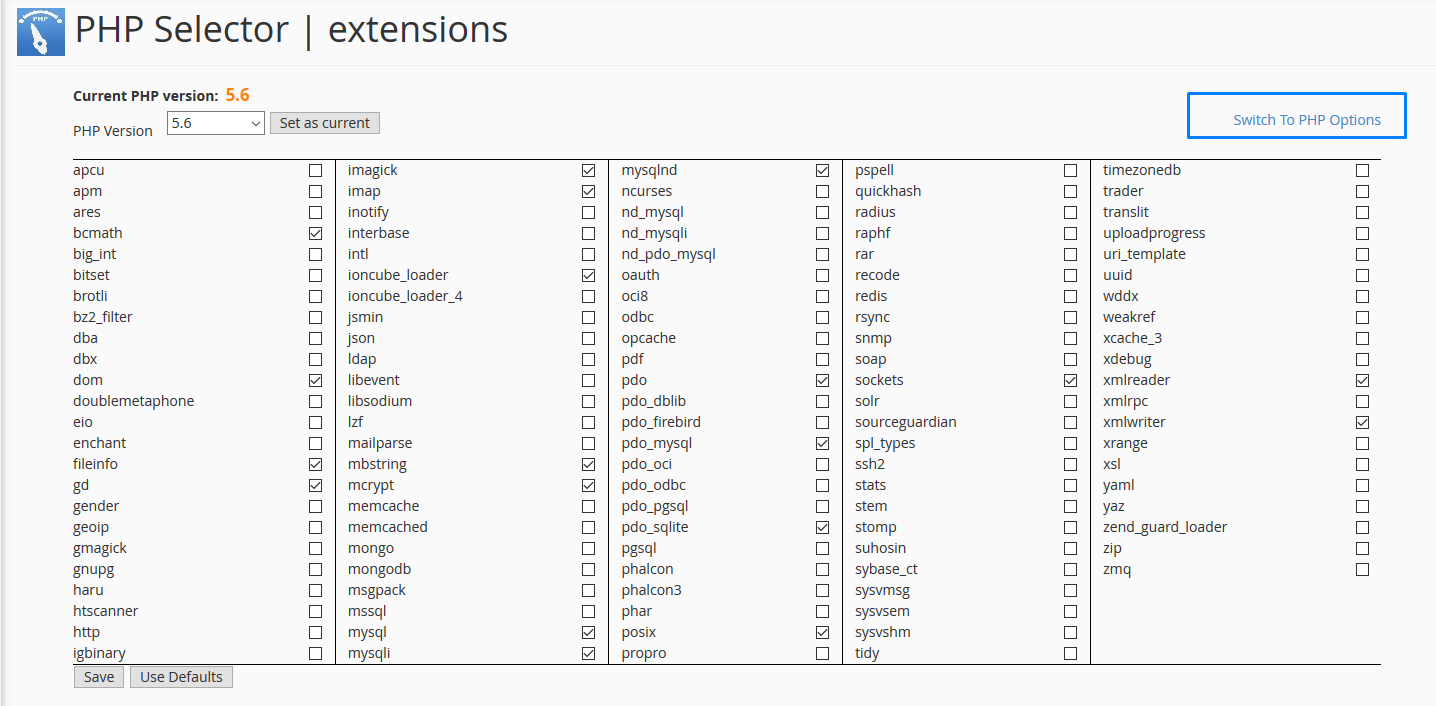Image resolution: width=1436 pixels, height=706 pixels.
Task: Click the Set as current button
Action: pos(324,123)
